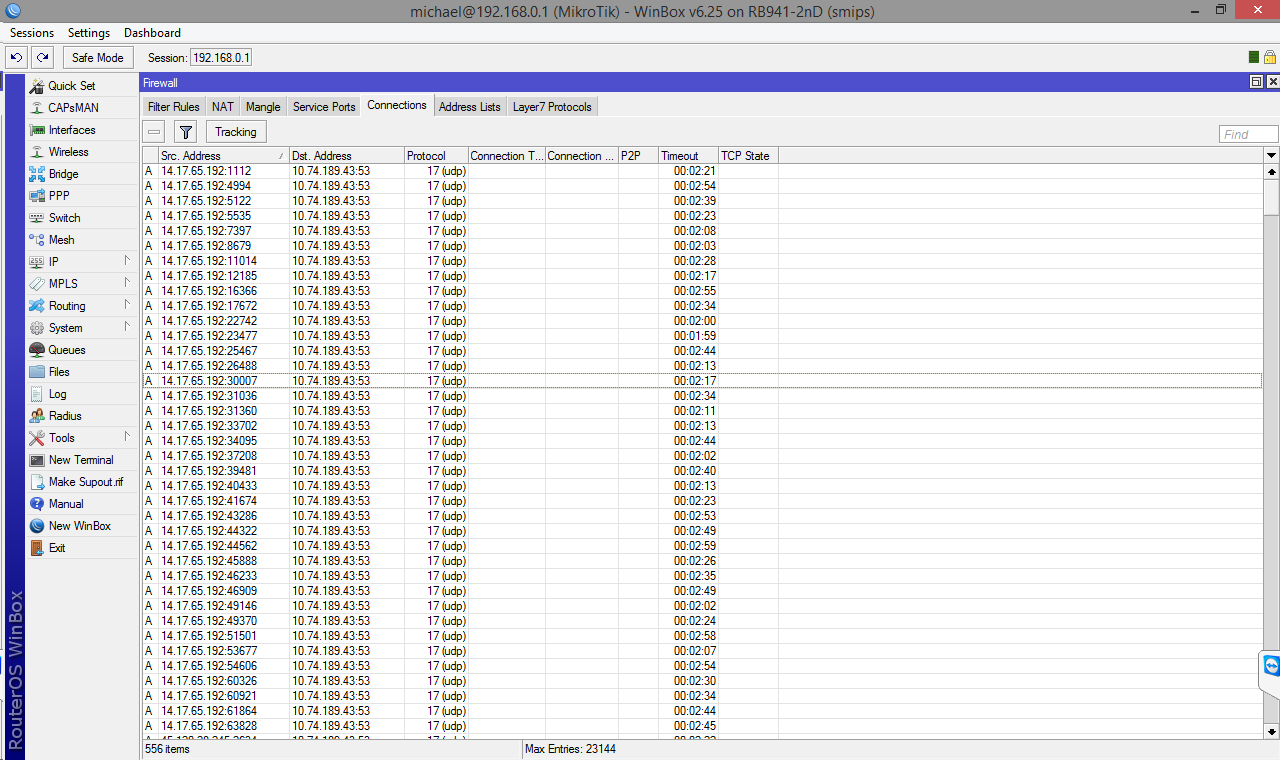This screenshot has width=1280, height=760.
Task: Expand the Tools submenu
Action: [62, 438]
